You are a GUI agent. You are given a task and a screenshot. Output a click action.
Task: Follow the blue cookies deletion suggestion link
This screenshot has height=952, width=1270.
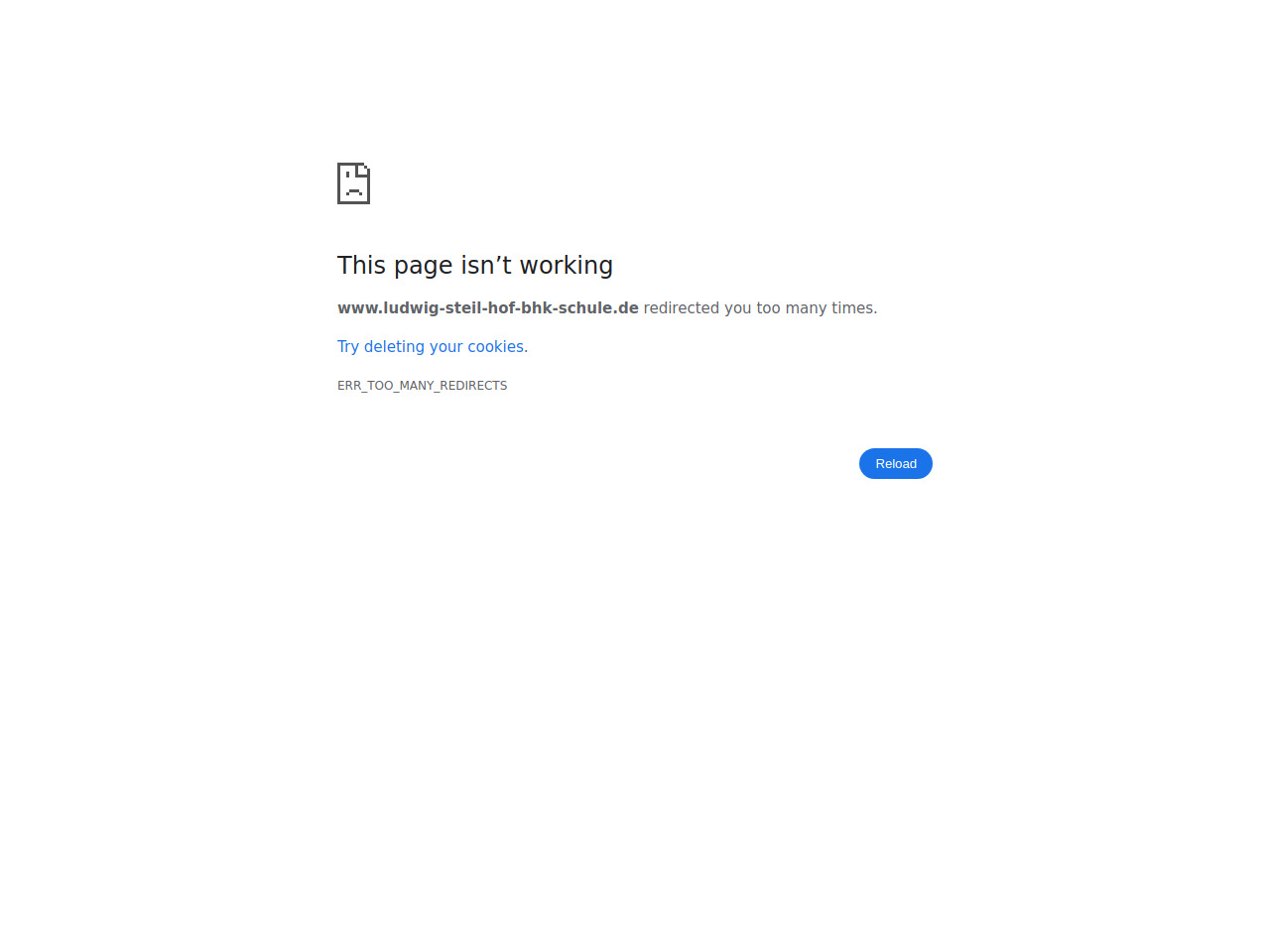(x=431, y=346)
